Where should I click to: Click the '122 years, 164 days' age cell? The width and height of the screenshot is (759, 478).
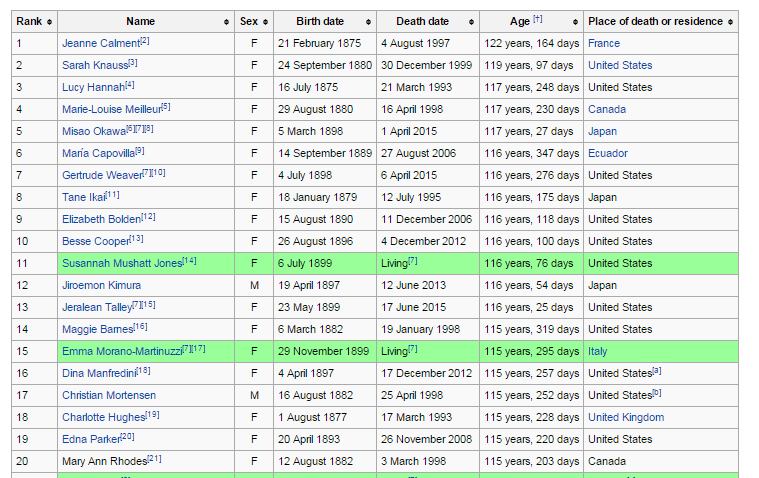click(x=531, y=43)
